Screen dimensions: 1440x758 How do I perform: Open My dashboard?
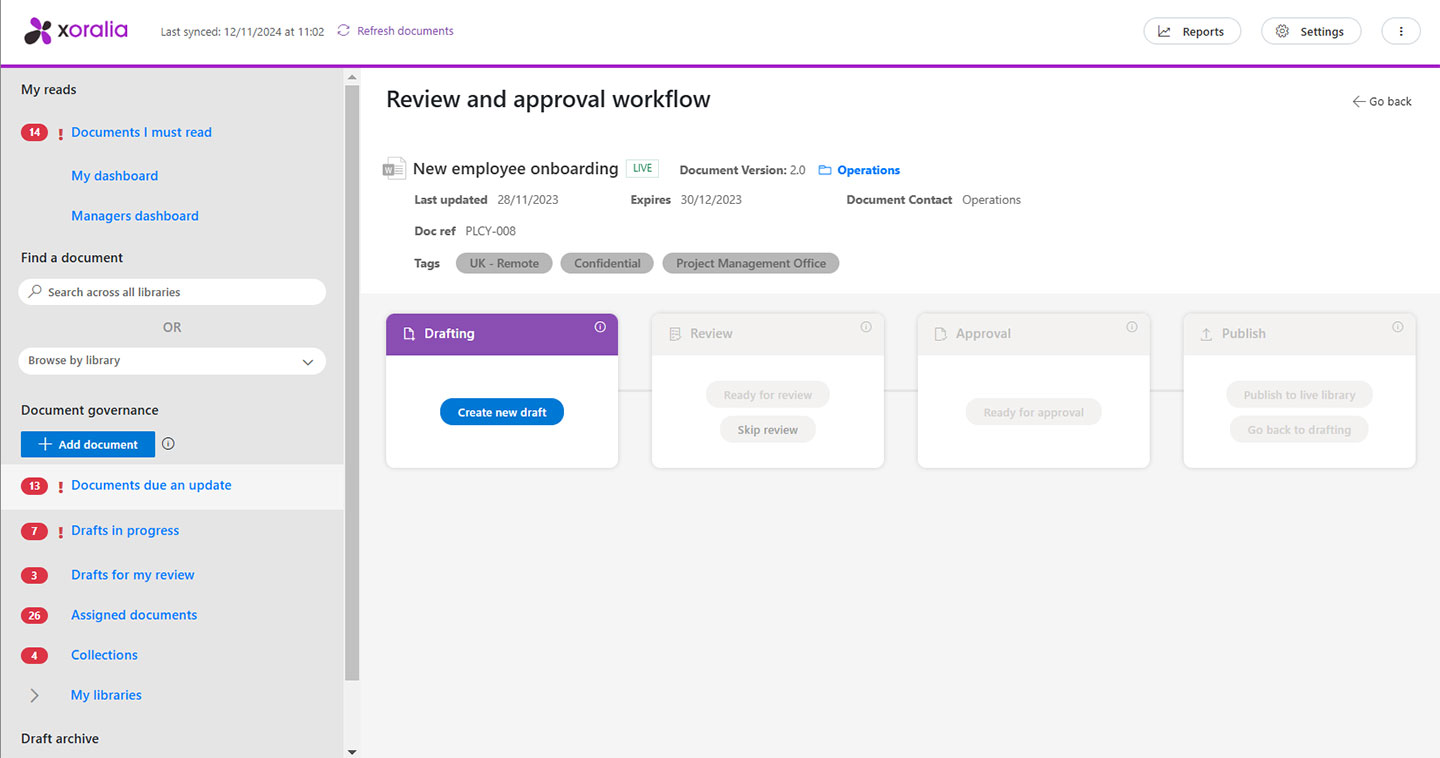(x=114, y=176)
